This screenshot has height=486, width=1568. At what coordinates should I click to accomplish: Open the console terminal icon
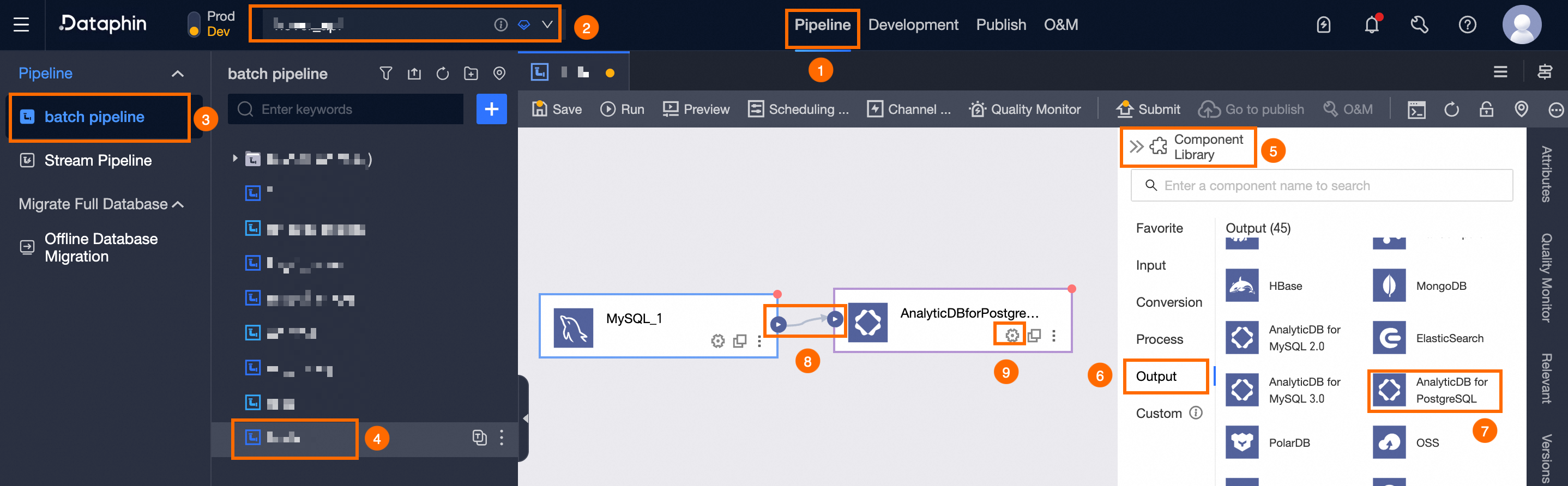tap(1416, 110)
